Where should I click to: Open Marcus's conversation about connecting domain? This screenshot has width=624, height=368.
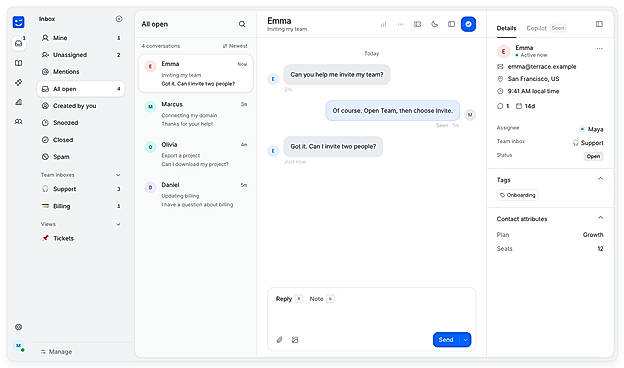pos(196,114)
